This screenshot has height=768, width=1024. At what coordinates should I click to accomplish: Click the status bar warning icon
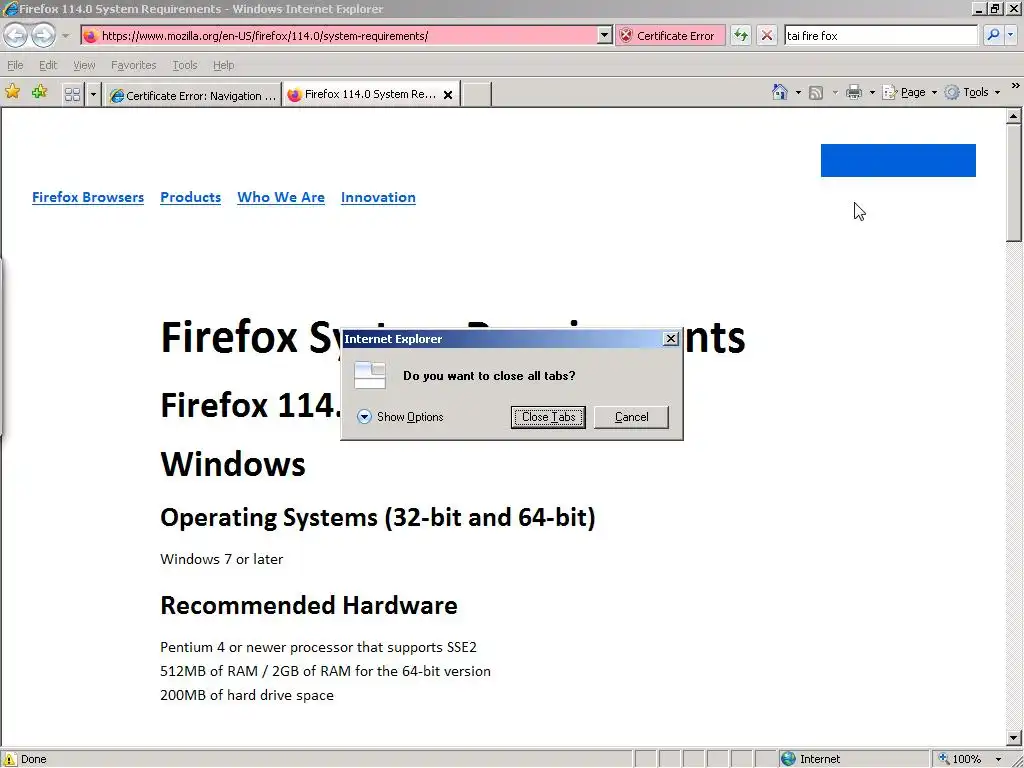coord(10,759)
